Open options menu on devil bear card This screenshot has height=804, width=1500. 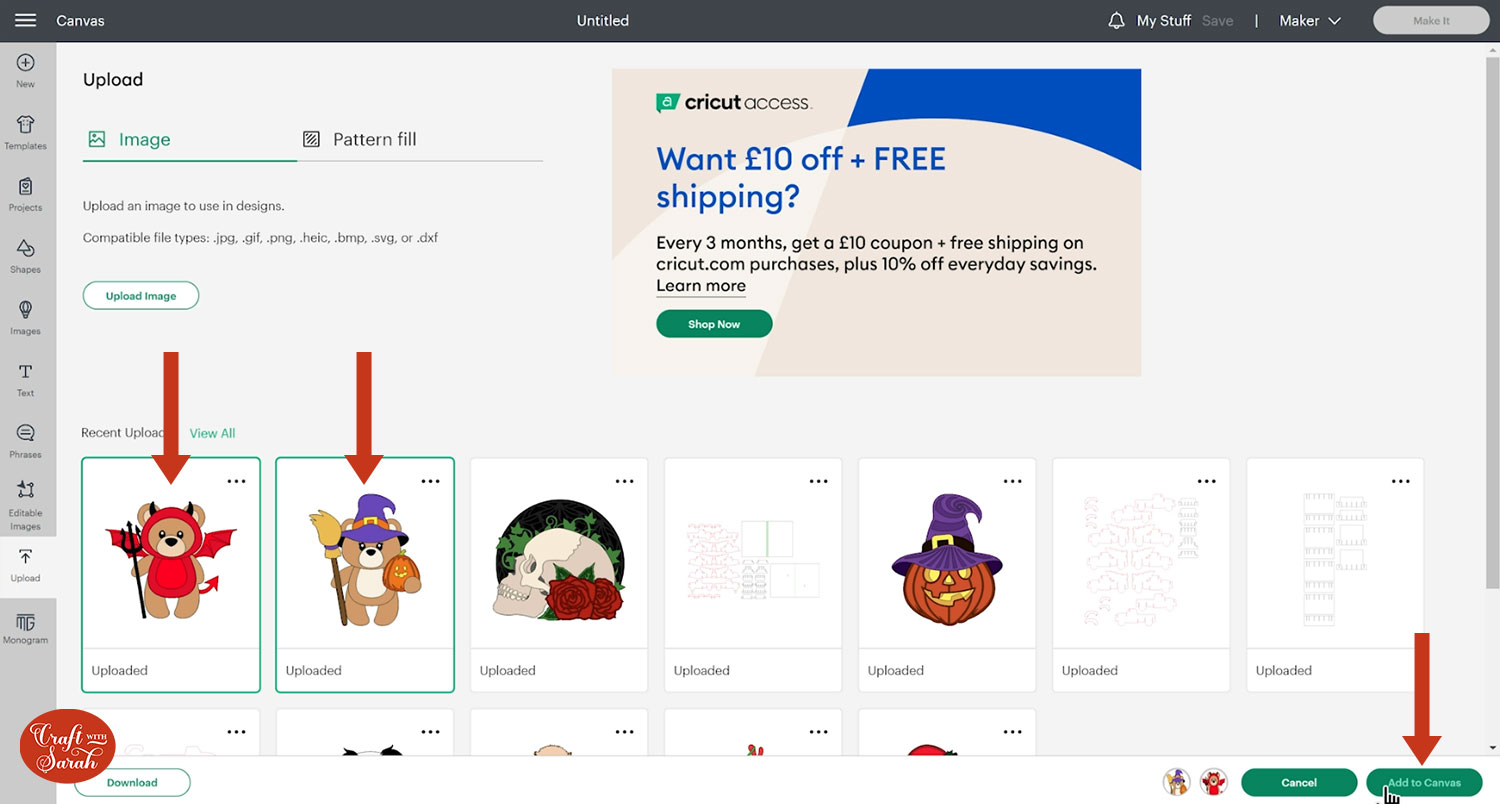point(236,481)
